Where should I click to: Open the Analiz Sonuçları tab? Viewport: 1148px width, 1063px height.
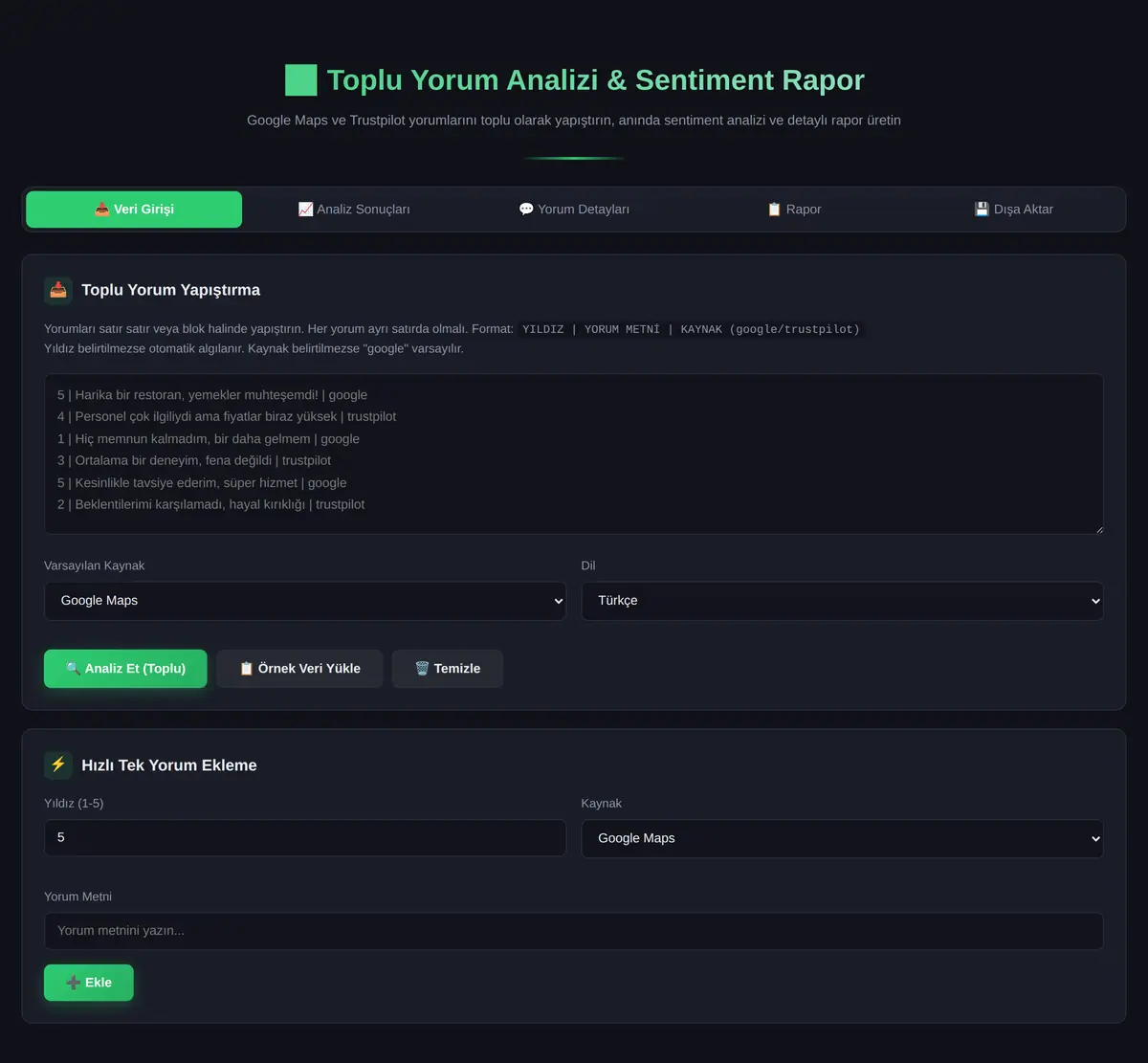point(354,210)
